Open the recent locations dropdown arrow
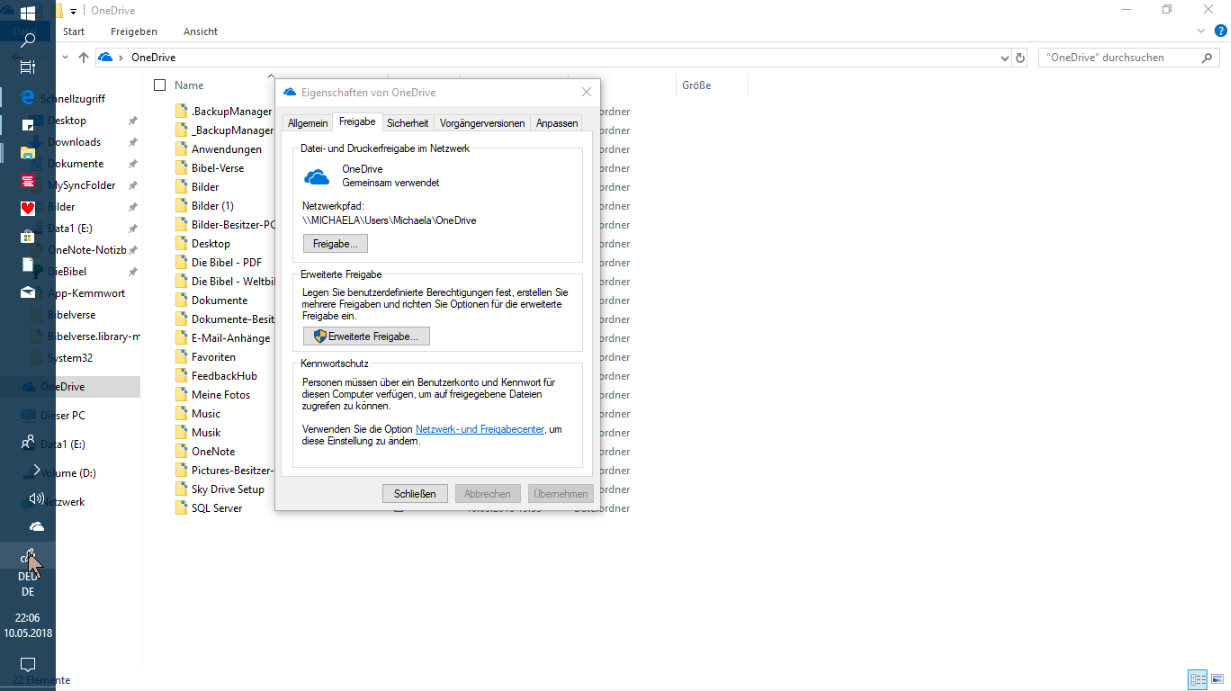The height and width of the screenshot is (691, 1231). (x=65, y=58)
